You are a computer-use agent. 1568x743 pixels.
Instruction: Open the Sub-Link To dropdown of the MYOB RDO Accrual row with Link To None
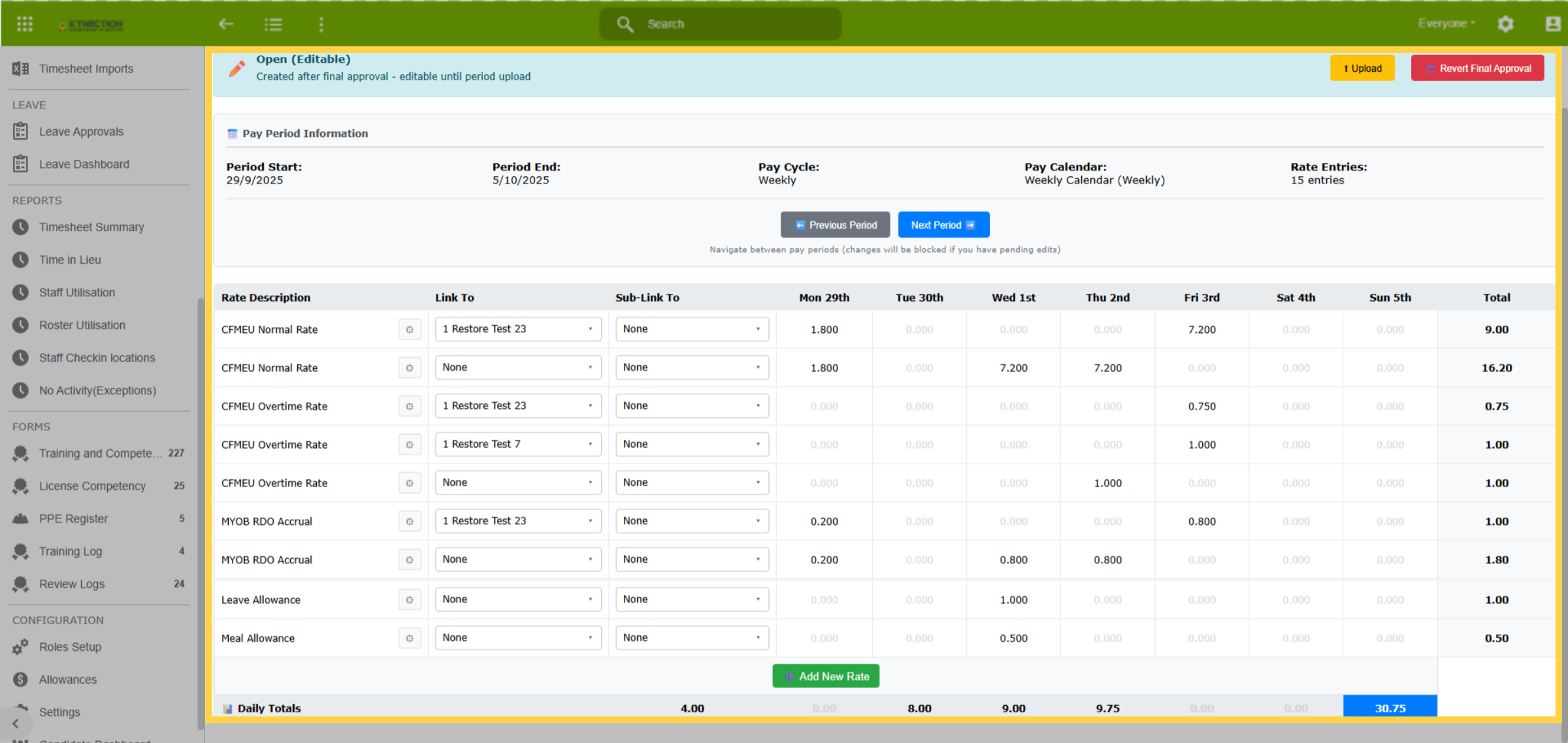click(692, 560)
